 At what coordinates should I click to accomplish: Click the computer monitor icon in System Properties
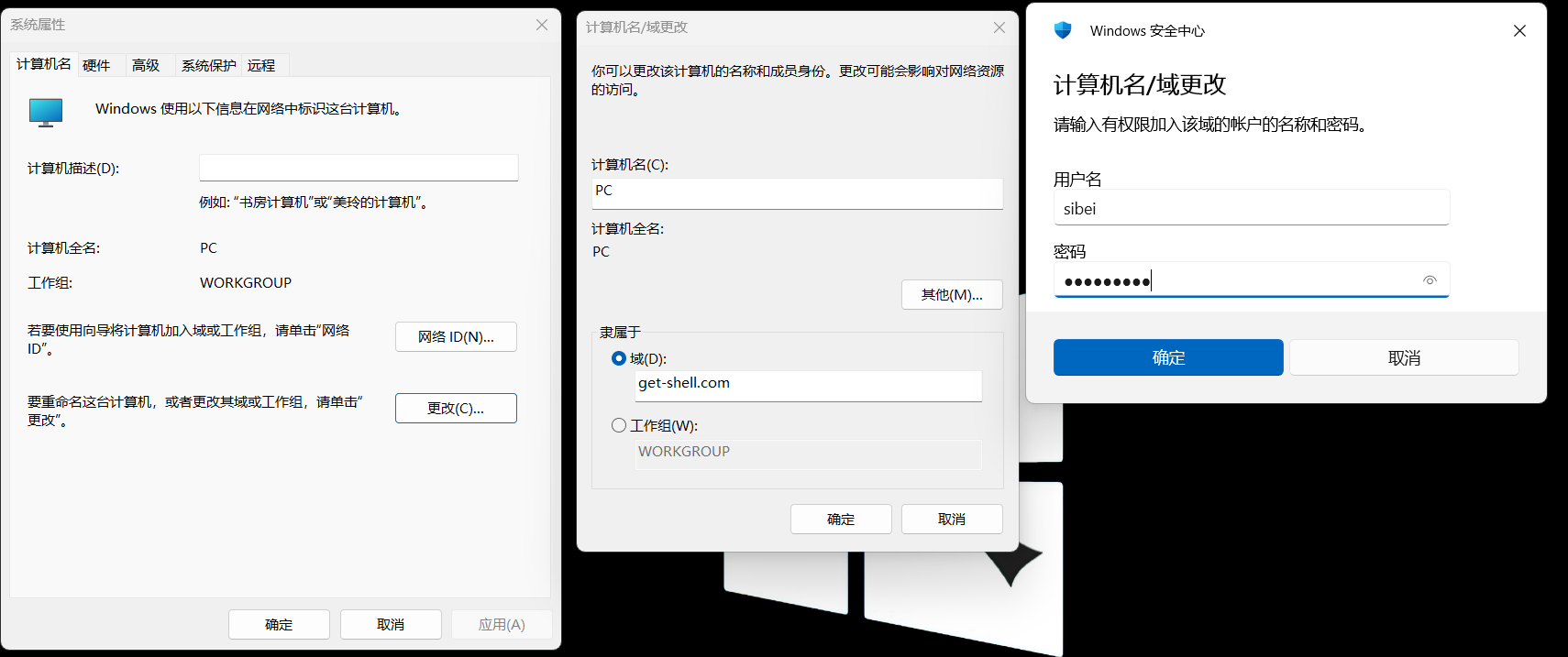tap(46, 112)
